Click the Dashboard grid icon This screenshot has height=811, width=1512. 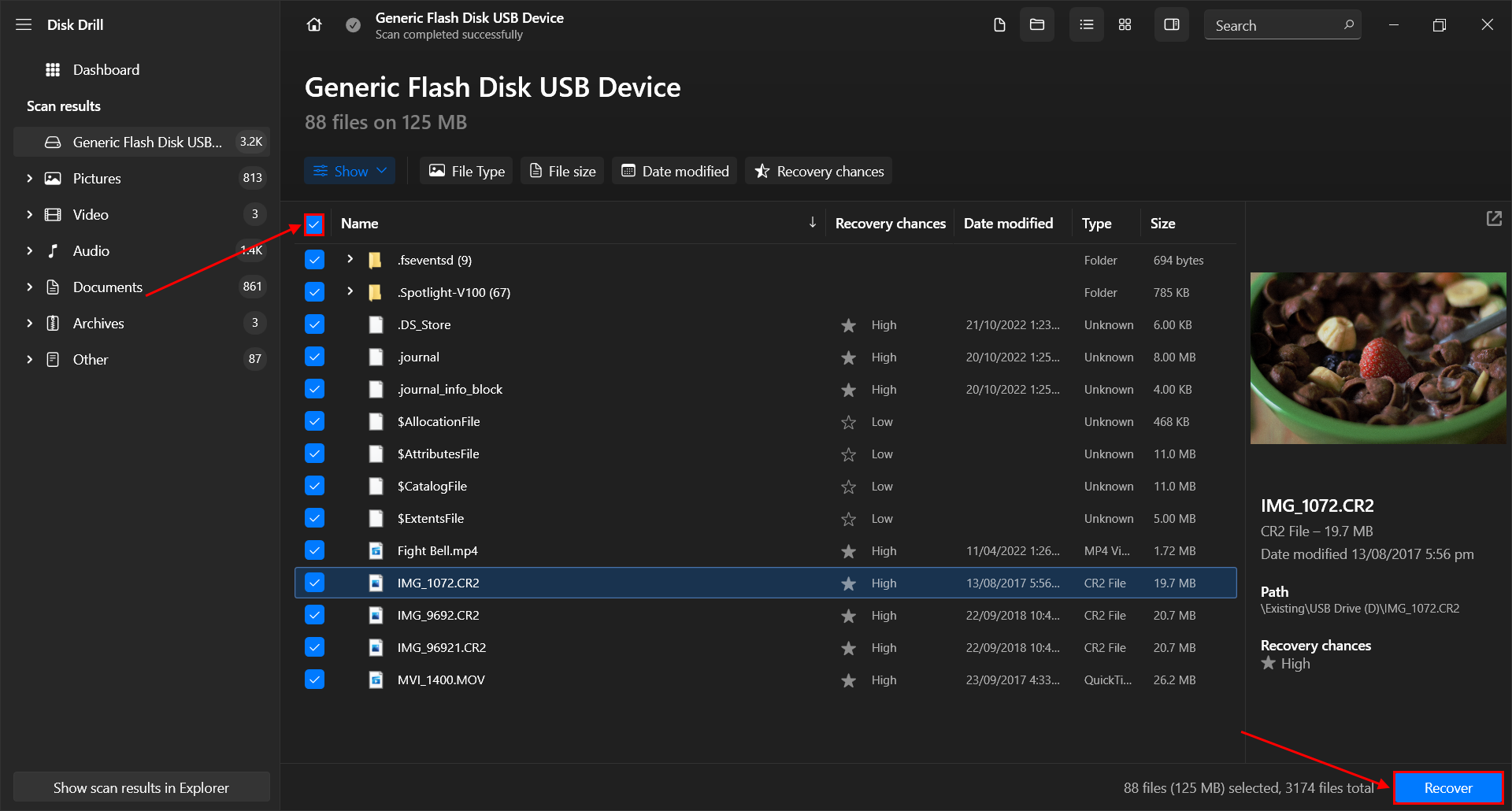click(53, 70)
